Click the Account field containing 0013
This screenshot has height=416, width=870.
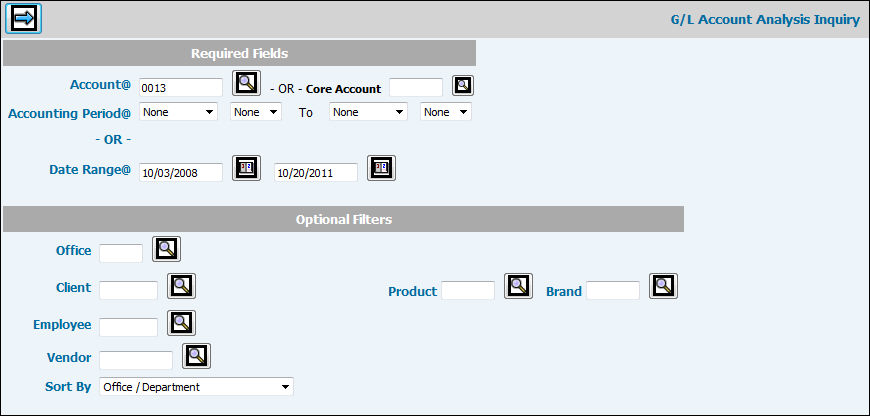tap(180, 88)
